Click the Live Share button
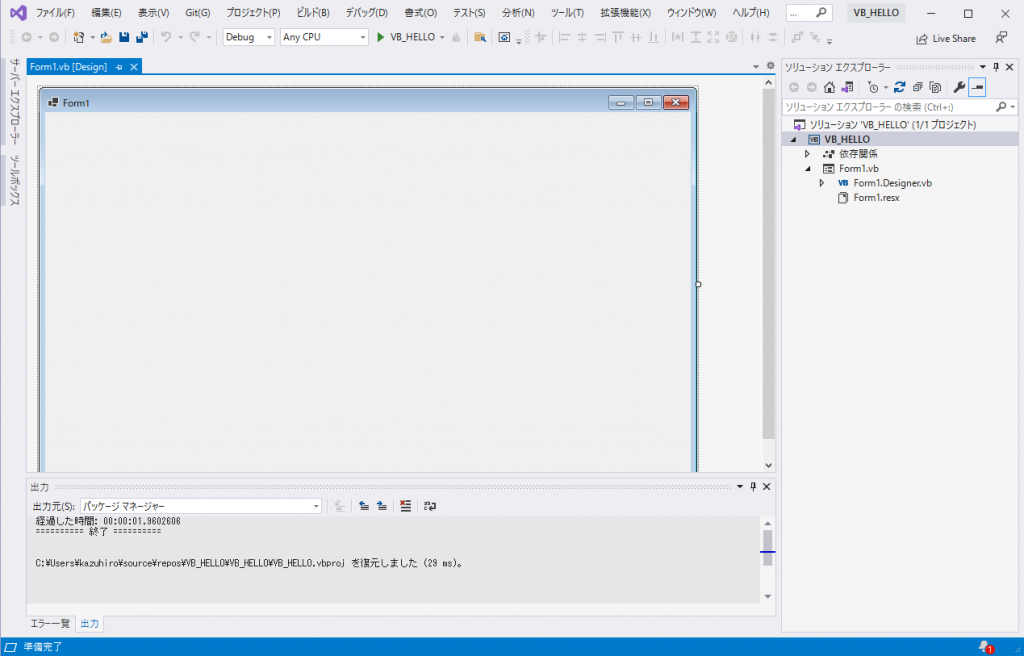 point(946,38)
